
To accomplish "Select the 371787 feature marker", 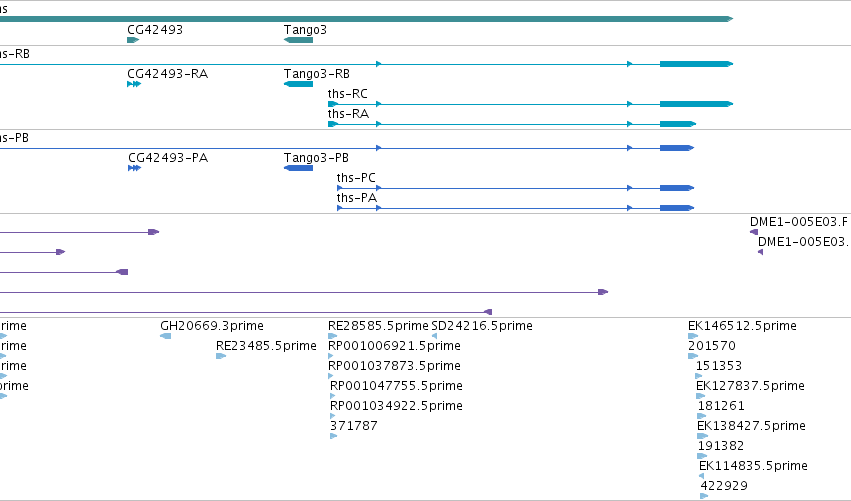I will pos(334,436).
